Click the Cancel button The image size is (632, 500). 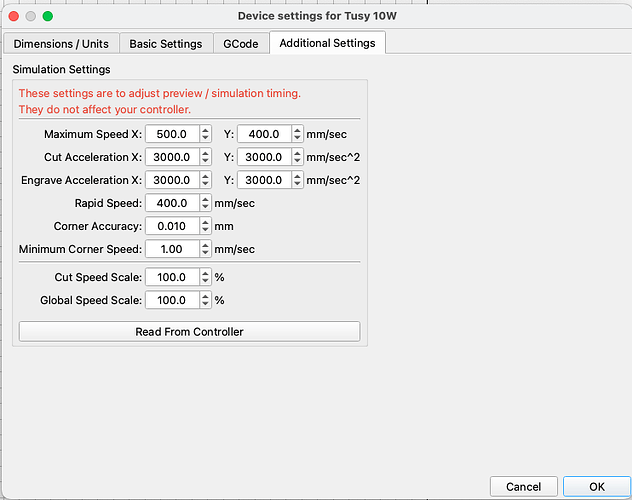[x=523, y=487]
